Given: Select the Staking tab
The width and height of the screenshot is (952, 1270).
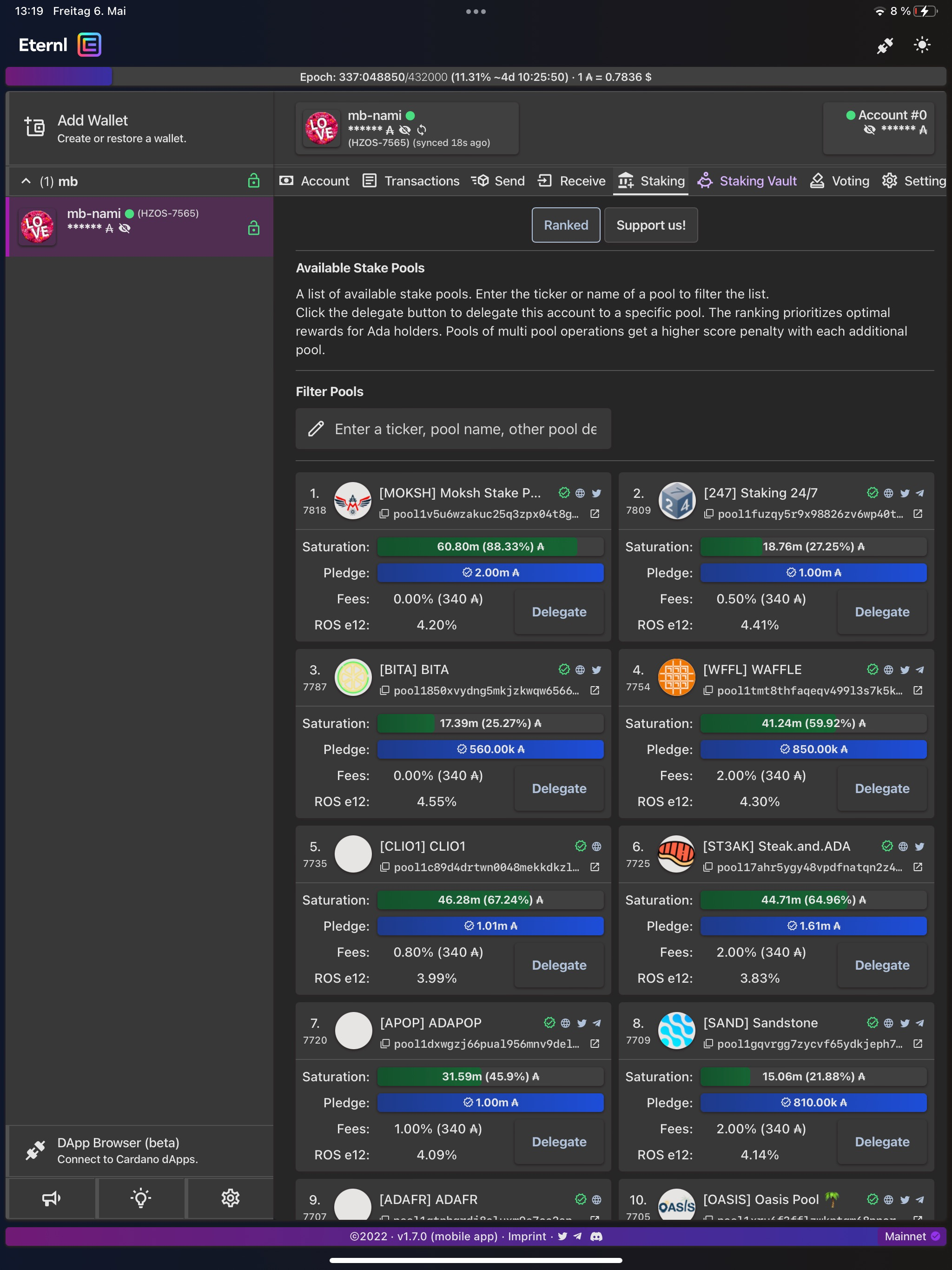Looking at the screenshot, I should pyautogui.click(x=651, y=181).
